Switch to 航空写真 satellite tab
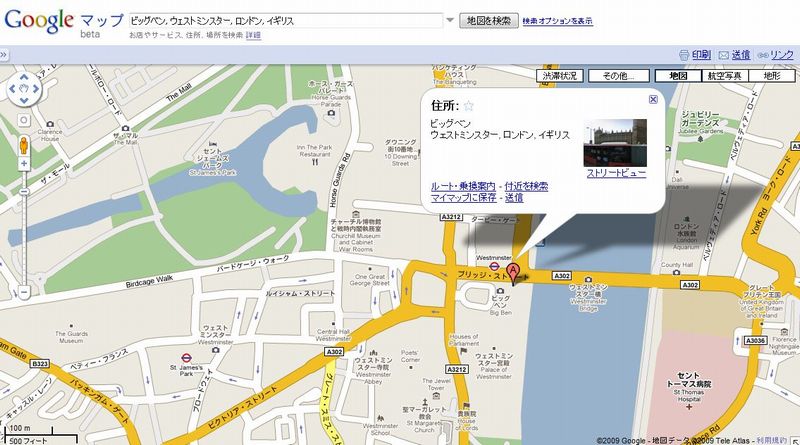This screenshot has height=445, width=800. pos(725,76)
